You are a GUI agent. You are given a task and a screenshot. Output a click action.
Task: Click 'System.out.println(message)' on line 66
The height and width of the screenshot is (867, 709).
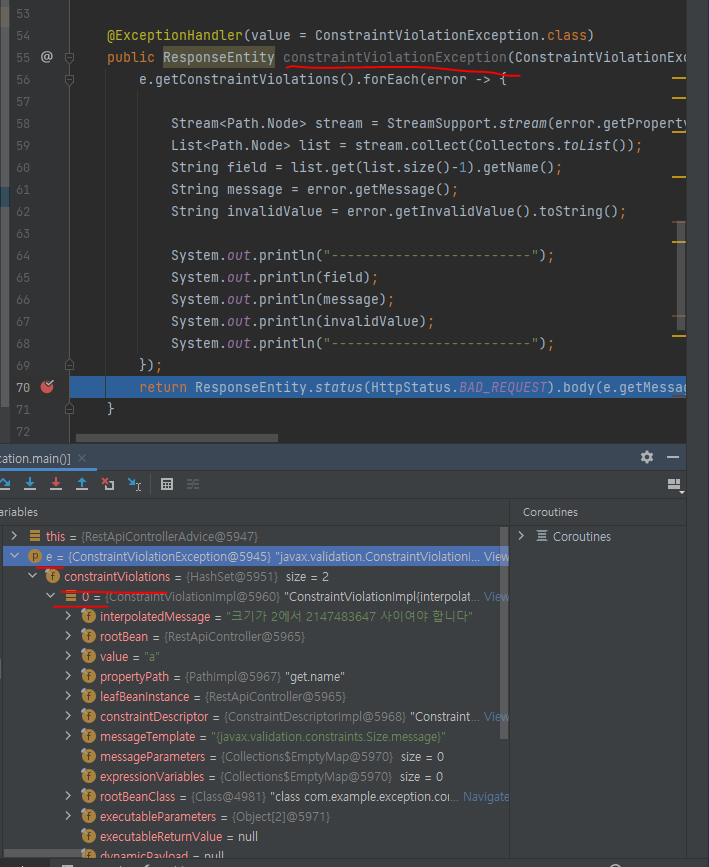coord(278,299)
